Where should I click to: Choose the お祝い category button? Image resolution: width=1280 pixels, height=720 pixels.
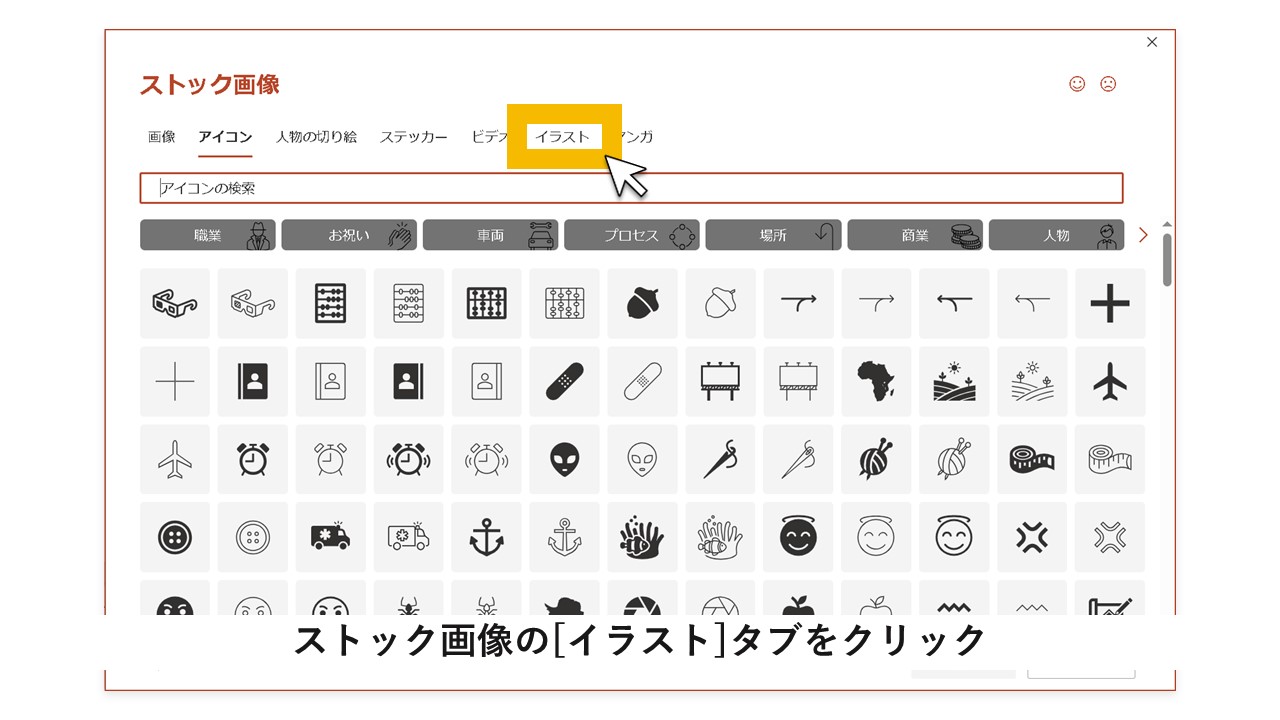click(348, 234)
